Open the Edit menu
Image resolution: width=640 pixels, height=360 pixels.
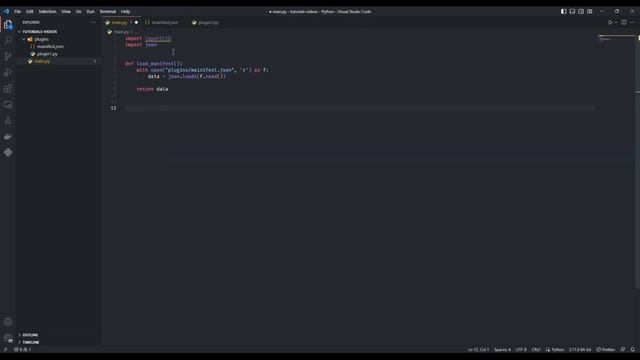point(29,11)
